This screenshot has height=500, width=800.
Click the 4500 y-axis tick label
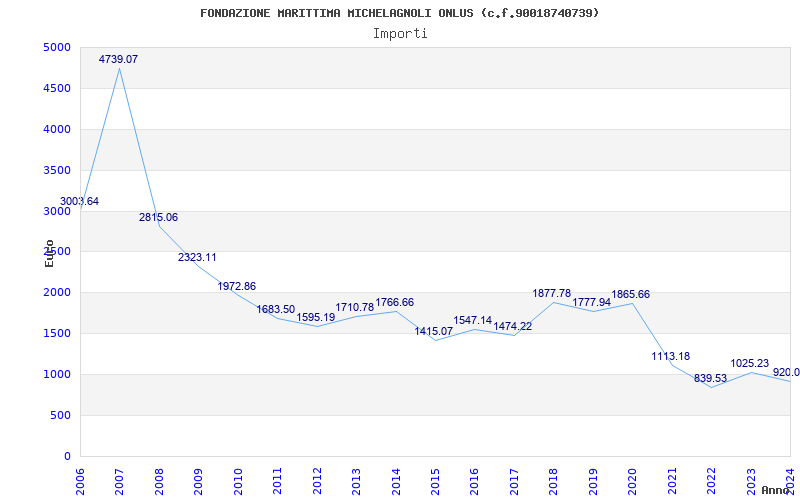[57, 88]
